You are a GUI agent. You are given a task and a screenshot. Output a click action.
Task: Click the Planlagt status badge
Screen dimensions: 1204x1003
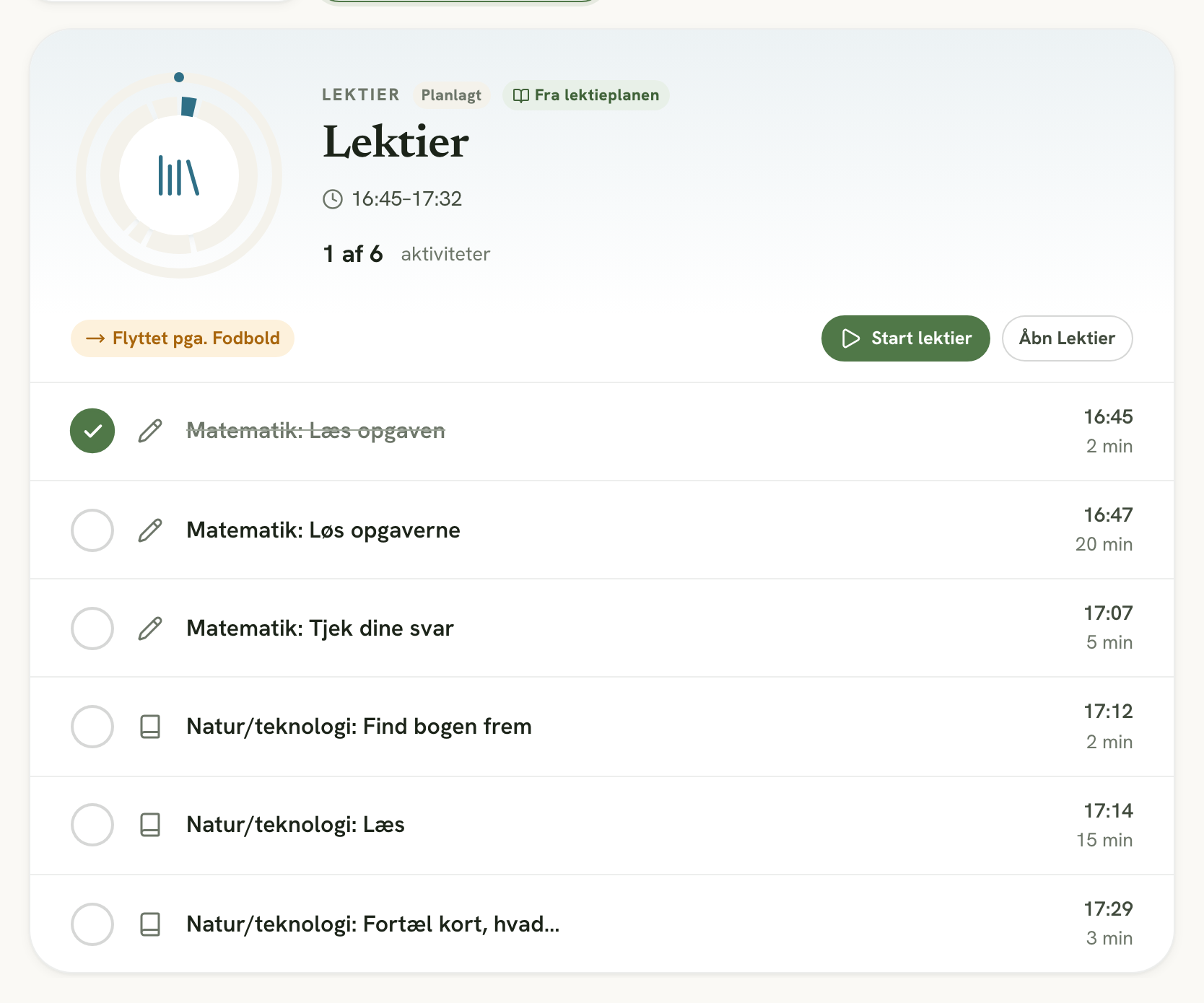[x=451, y=95]
